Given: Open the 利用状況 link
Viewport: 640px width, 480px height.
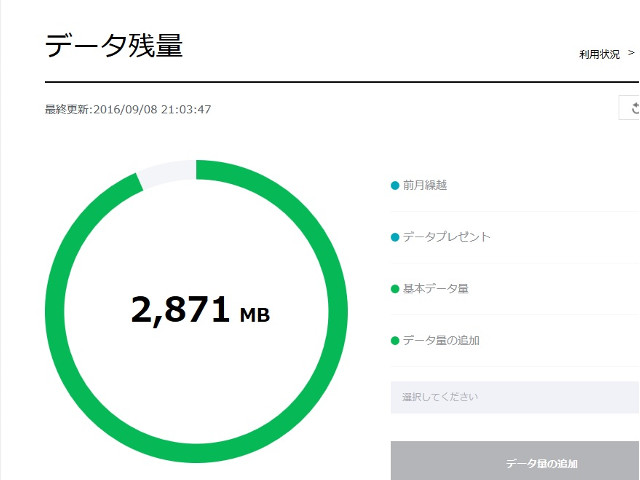Looking at the screenshot, I should [599, 55].
